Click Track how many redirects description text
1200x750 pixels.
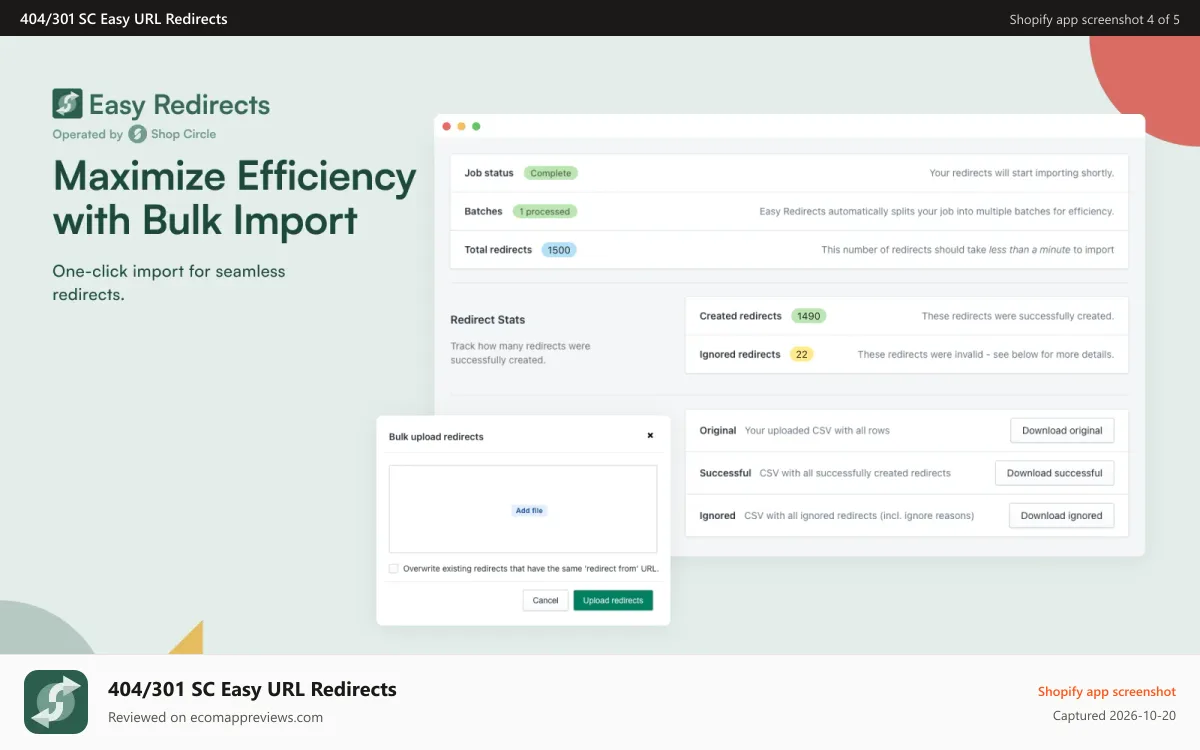tap(520, 353)
